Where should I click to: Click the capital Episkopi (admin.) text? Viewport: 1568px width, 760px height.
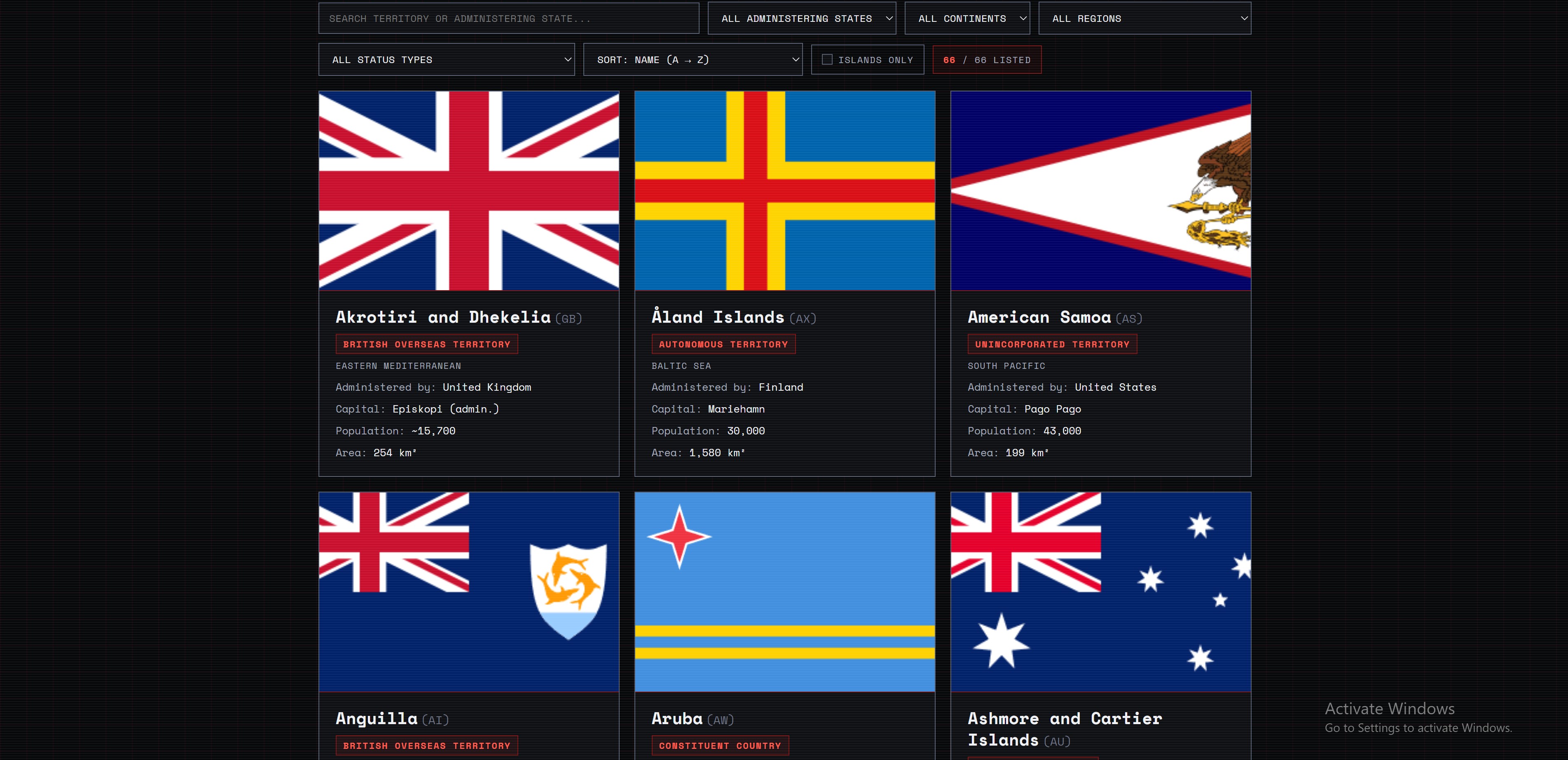point(446,409)
